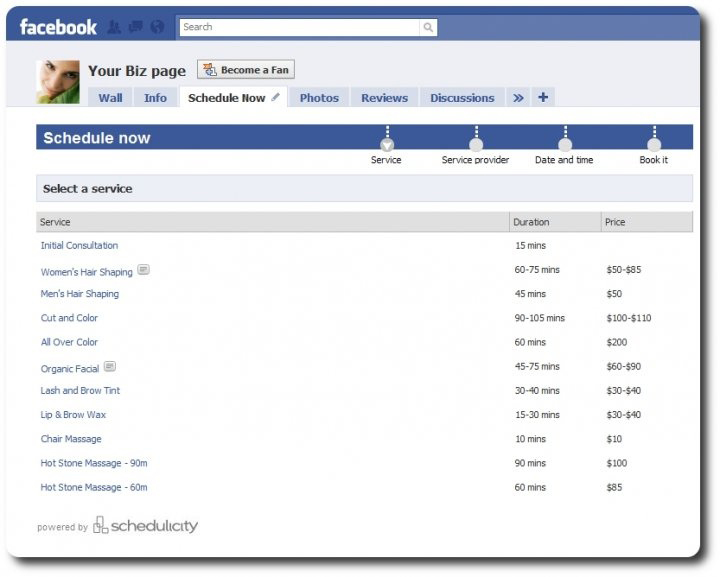The width and height of the screenshot is (720, 577).
Task: Click the 90-105 mins duration cell
Action: pyautogui.click(x=540, y=318)
